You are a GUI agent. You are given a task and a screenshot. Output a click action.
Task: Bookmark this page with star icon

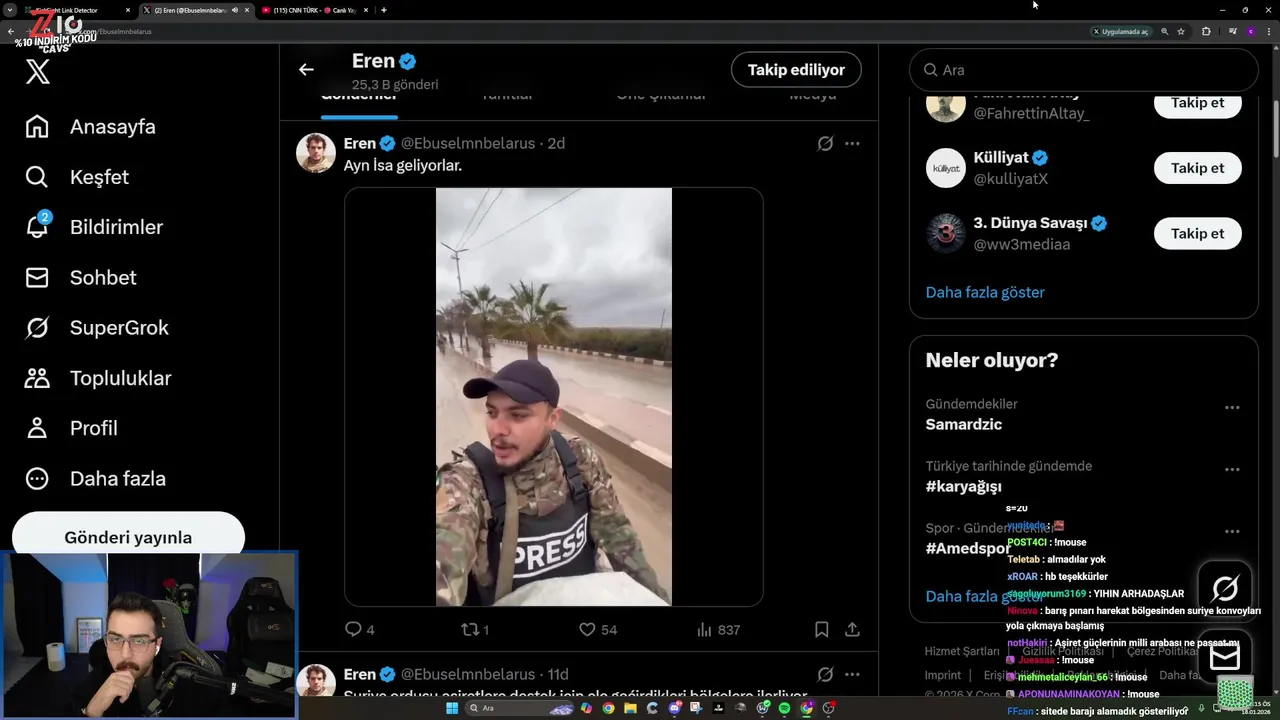(1181, 31)
